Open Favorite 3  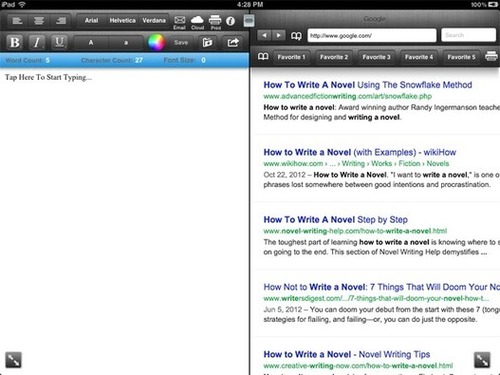(376, 57)
